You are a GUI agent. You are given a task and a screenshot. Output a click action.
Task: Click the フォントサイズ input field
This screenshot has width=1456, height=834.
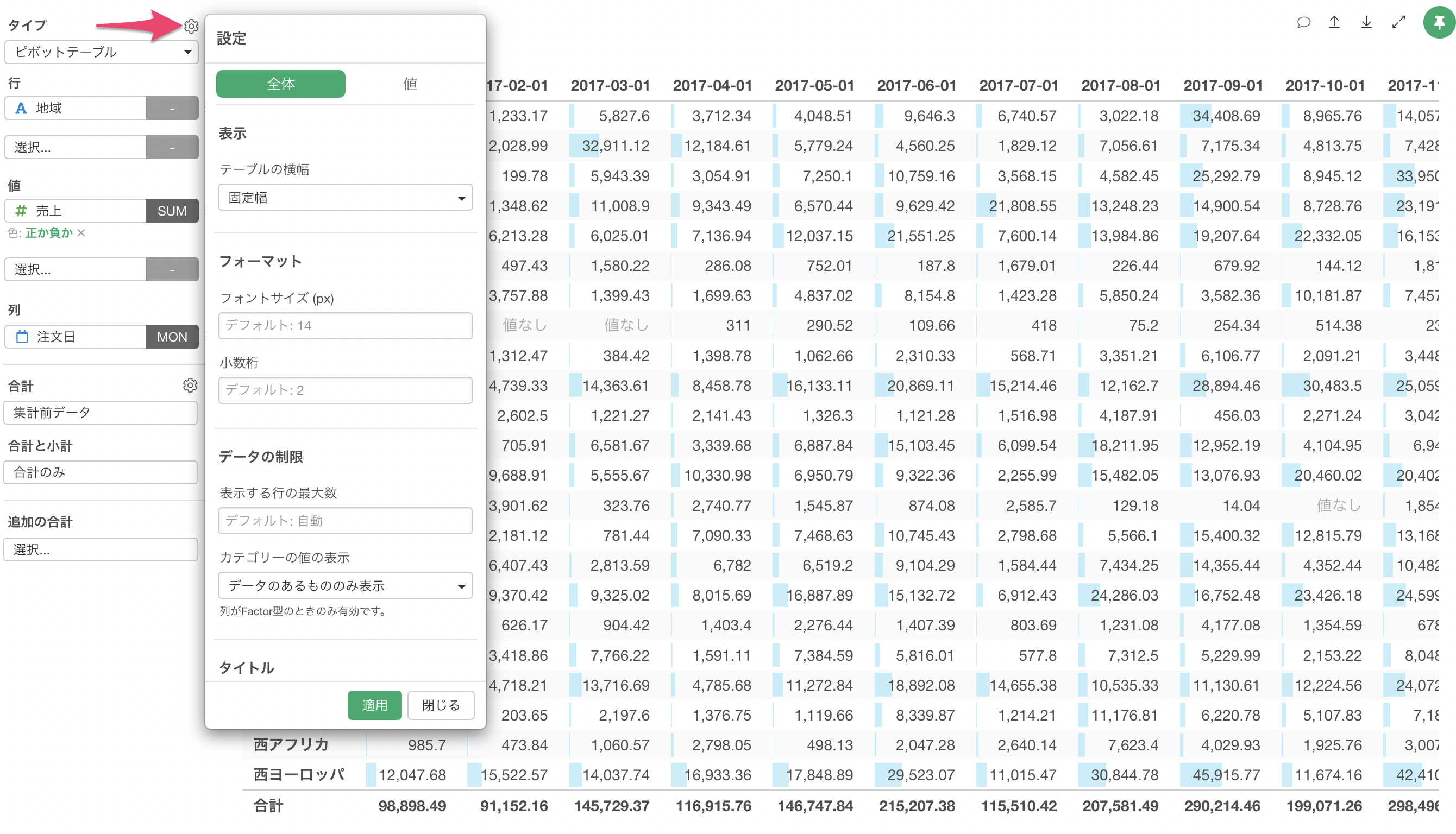point(345,326)
